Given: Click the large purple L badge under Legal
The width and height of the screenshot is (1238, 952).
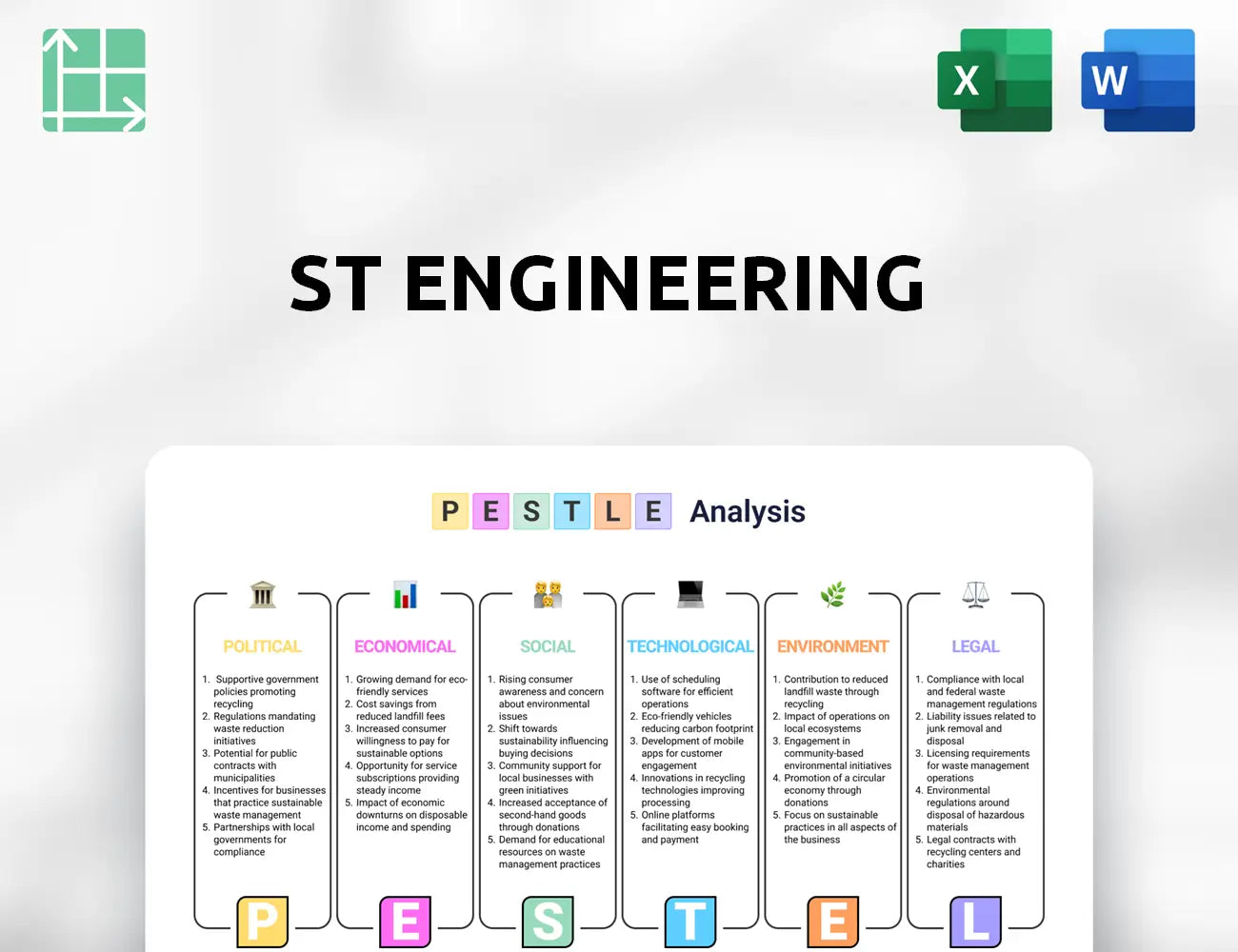Looking at the screenshot, I should click(976, 922).
